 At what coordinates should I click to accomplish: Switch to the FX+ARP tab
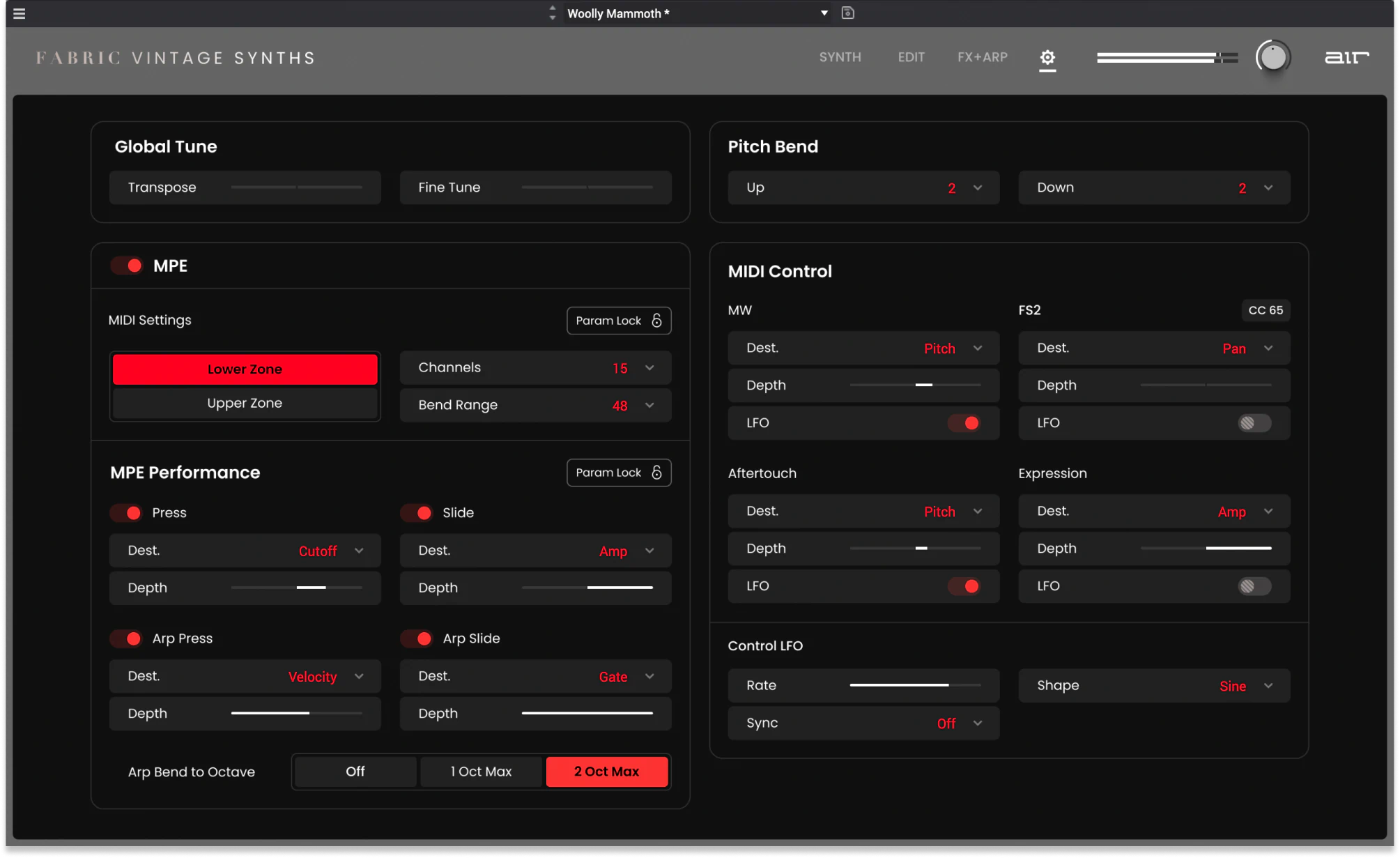coord(982,57)
